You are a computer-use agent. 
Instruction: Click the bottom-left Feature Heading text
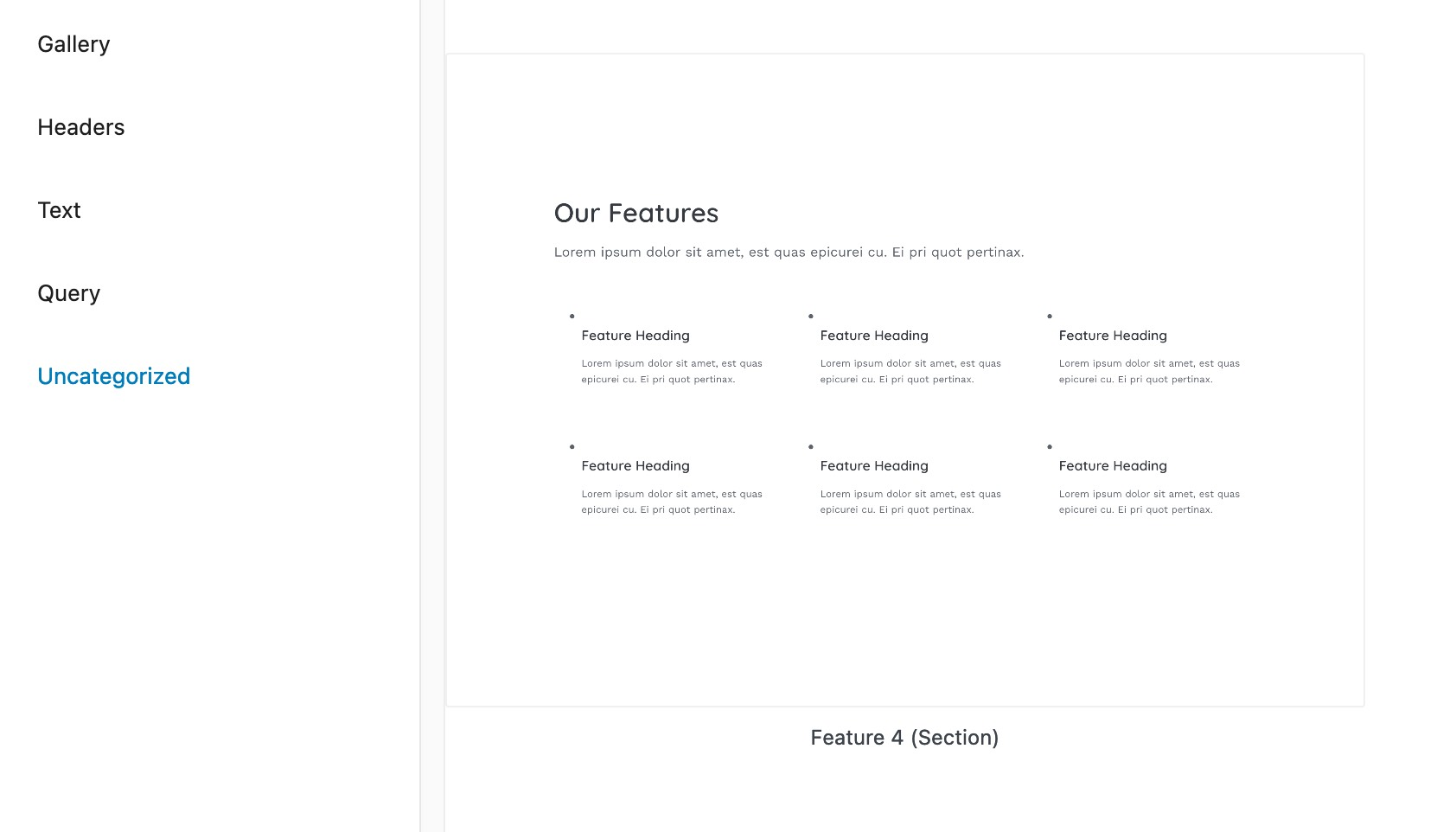[x=635, y=465]
